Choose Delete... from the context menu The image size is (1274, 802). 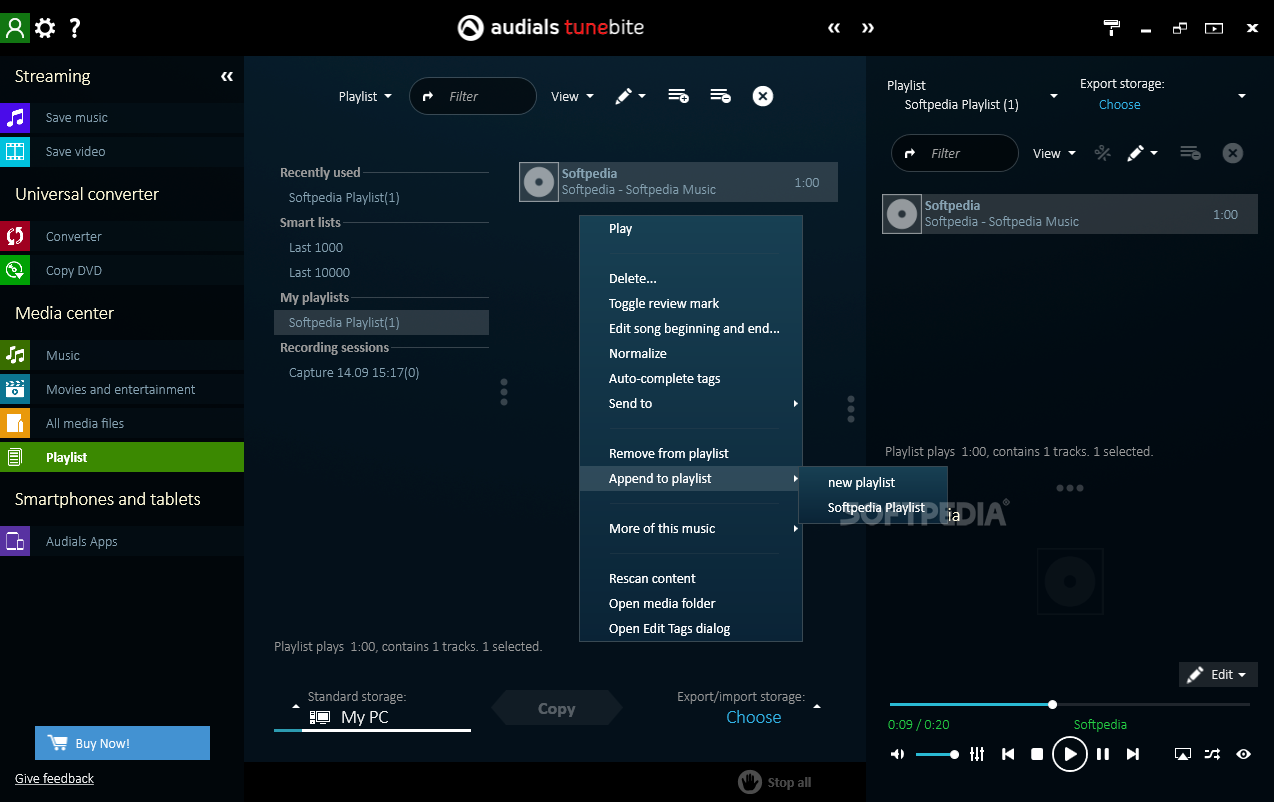tap(691, 279)
